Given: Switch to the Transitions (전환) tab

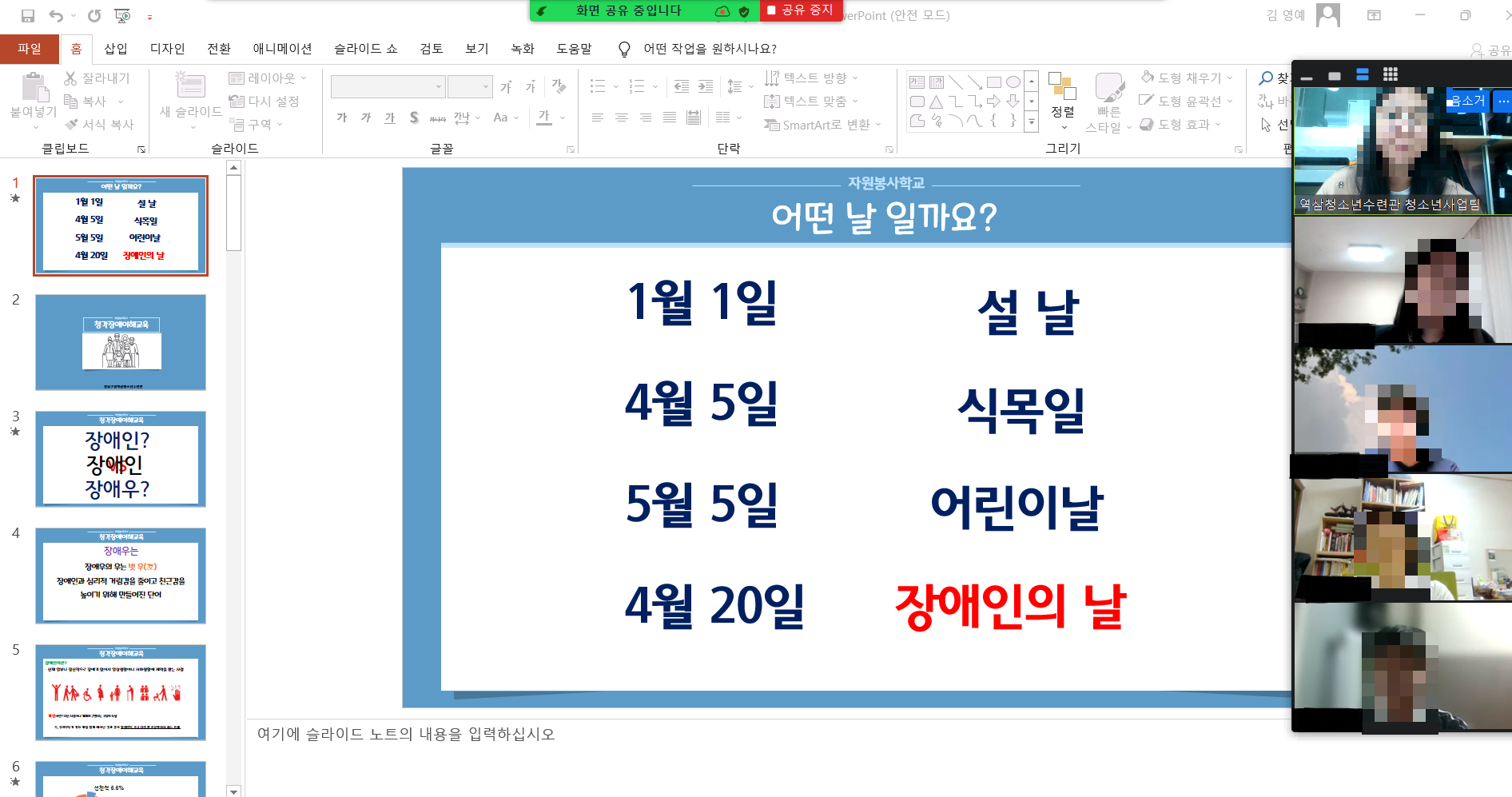Looking at the screenshot, I should [219, 49].
